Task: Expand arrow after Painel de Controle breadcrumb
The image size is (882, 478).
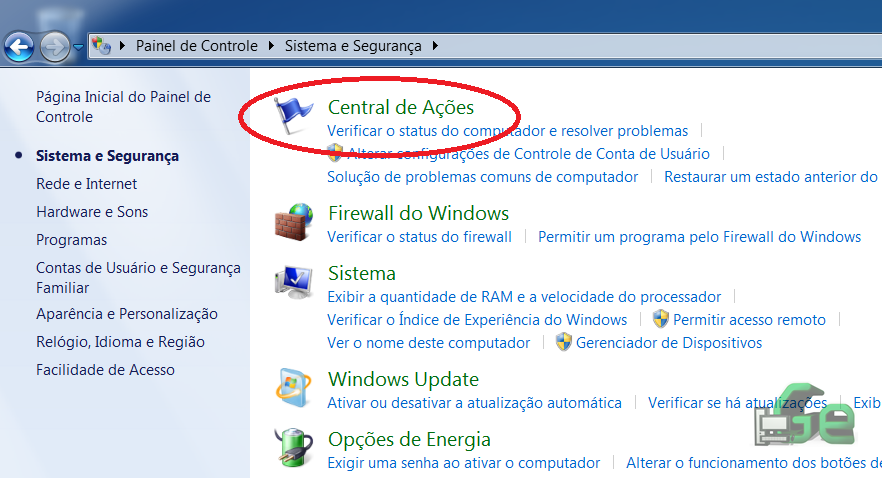Action: [x=271, y=46]
